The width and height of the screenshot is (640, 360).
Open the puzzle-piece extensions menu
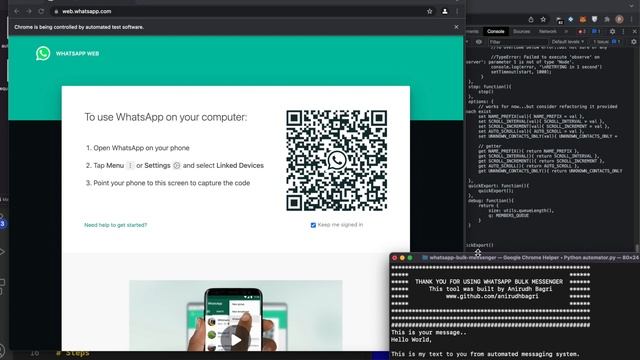click(607, 19)
